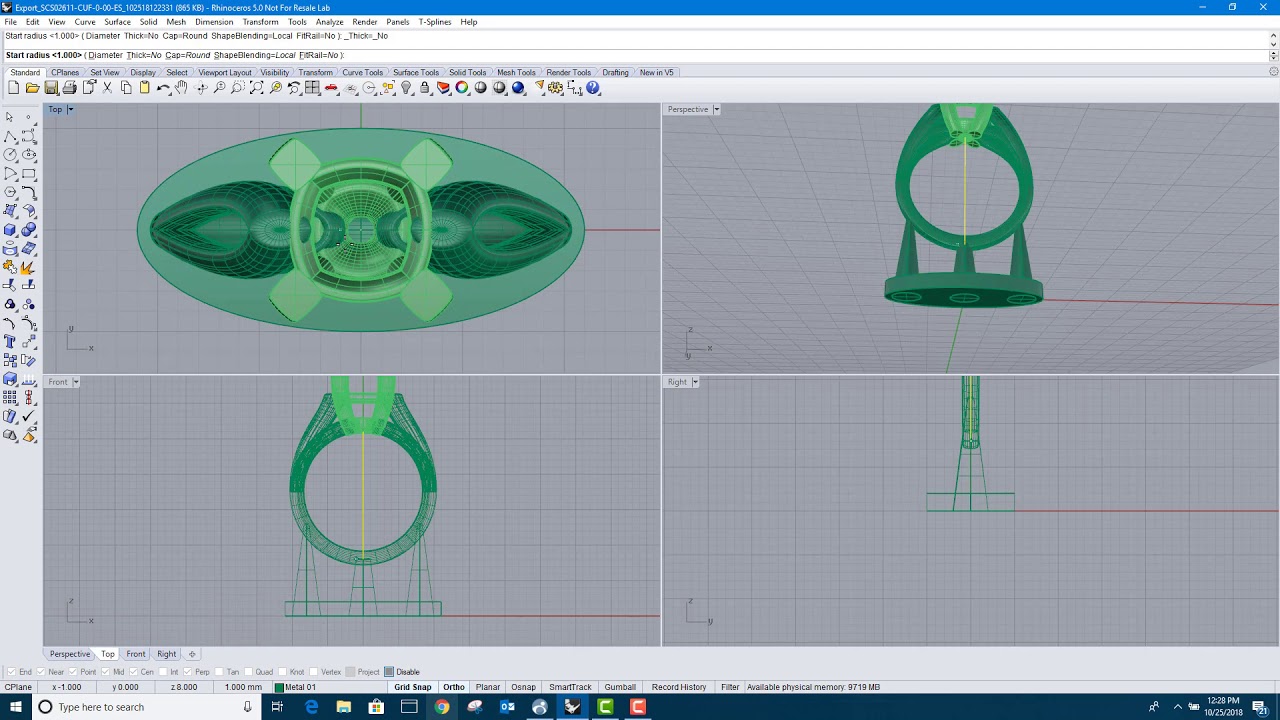Click the Zoom Extents icon
Image resolution: width=1280 pixels, height=720 pixels.
[x=256, y=88]
